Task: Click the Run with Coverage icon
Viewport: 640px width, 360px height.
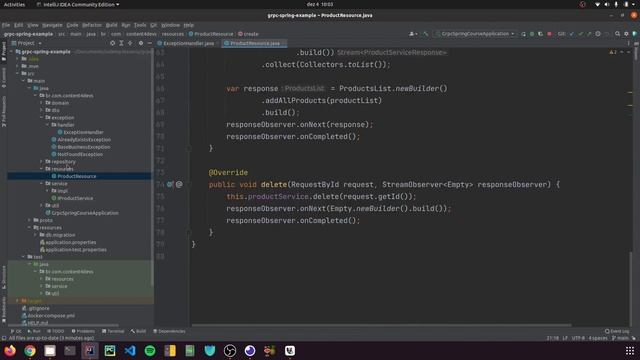Action: tap(540, 34)
